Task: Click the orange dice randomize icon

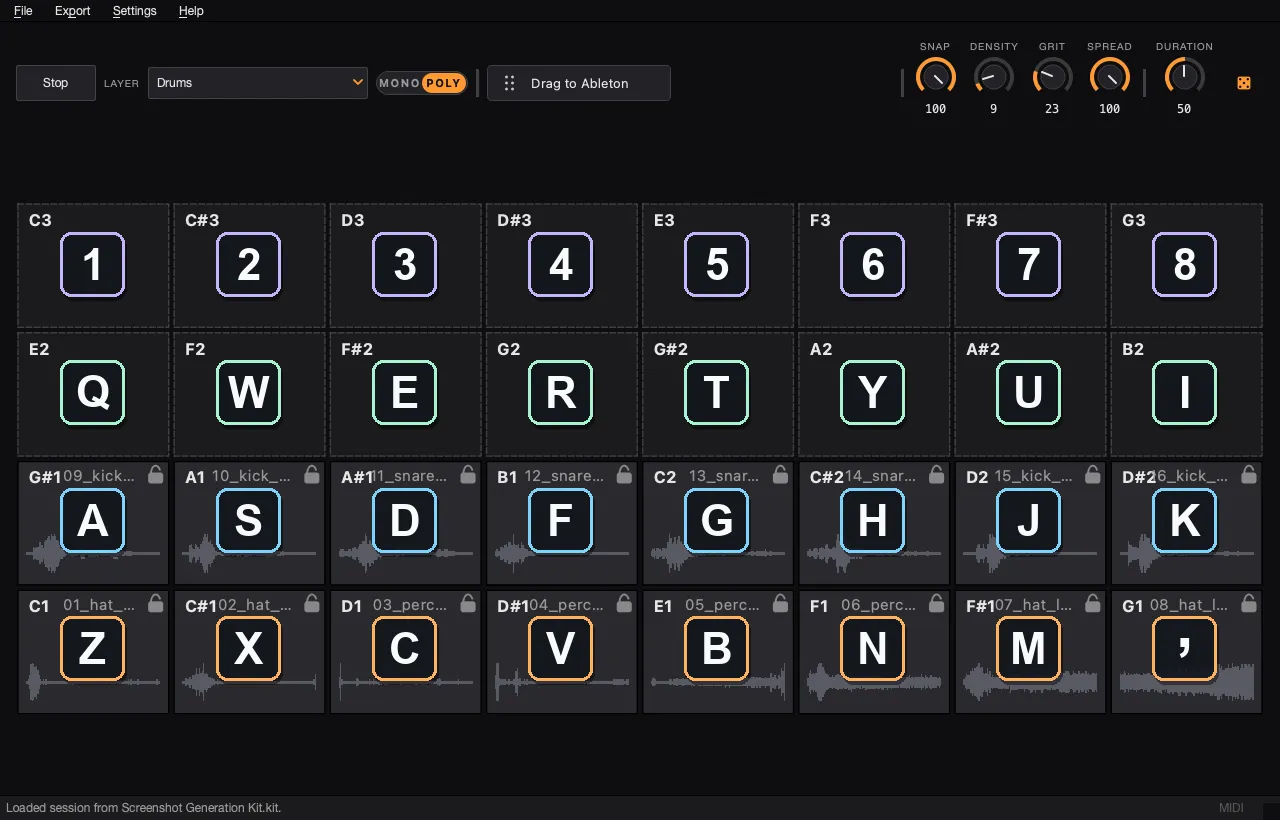Action: point(1244,83)
